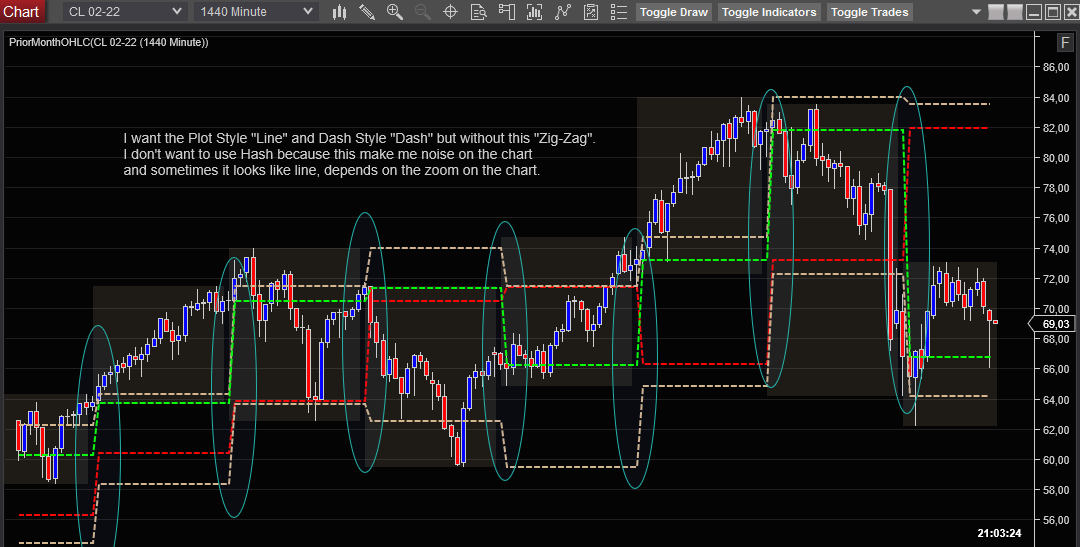The image size is (1080, 547).
Task: Select the PriorMonthOHLC indicator label
Action: coord(109,43)
